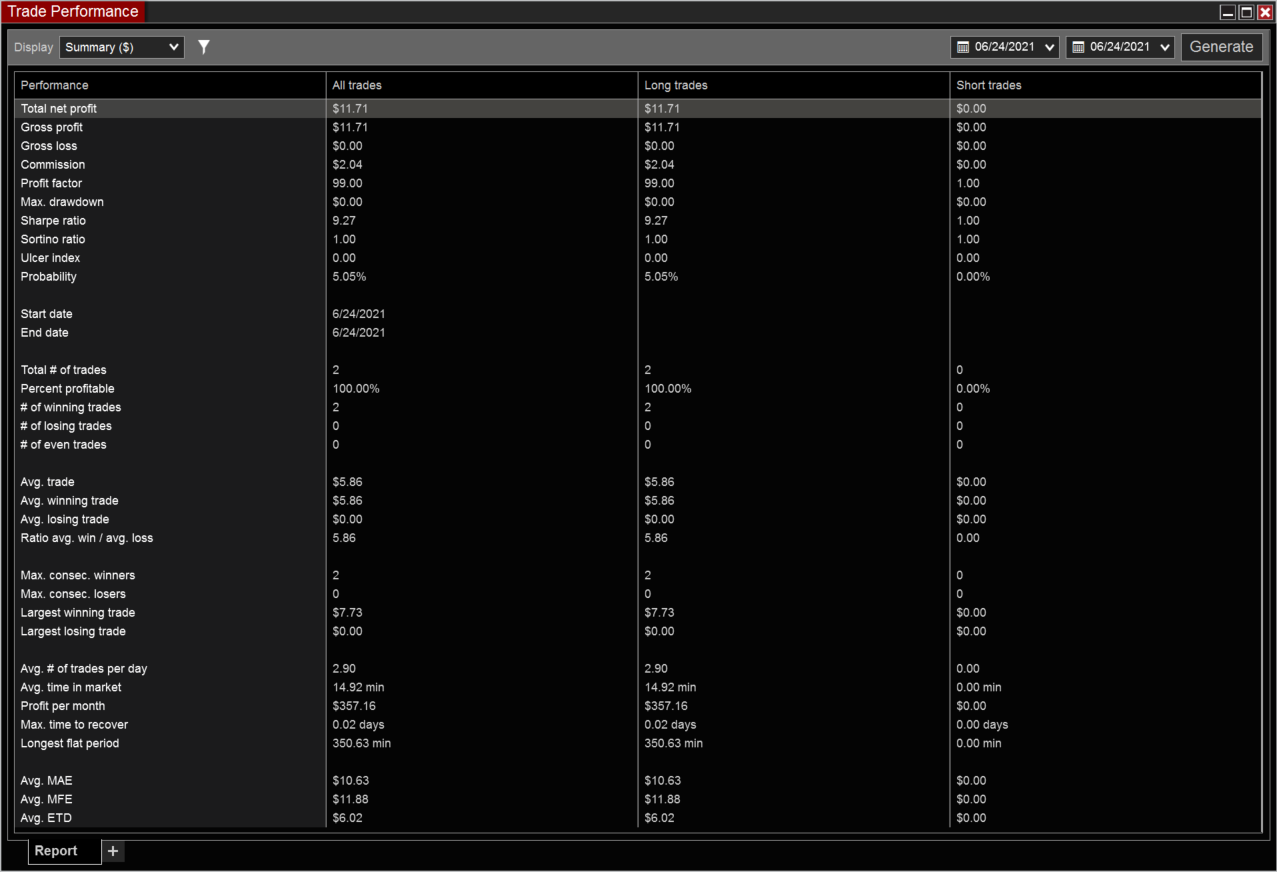1277x872 pixels.
Task: Open the start date calendar icon
Action: [x=963, y=47]
